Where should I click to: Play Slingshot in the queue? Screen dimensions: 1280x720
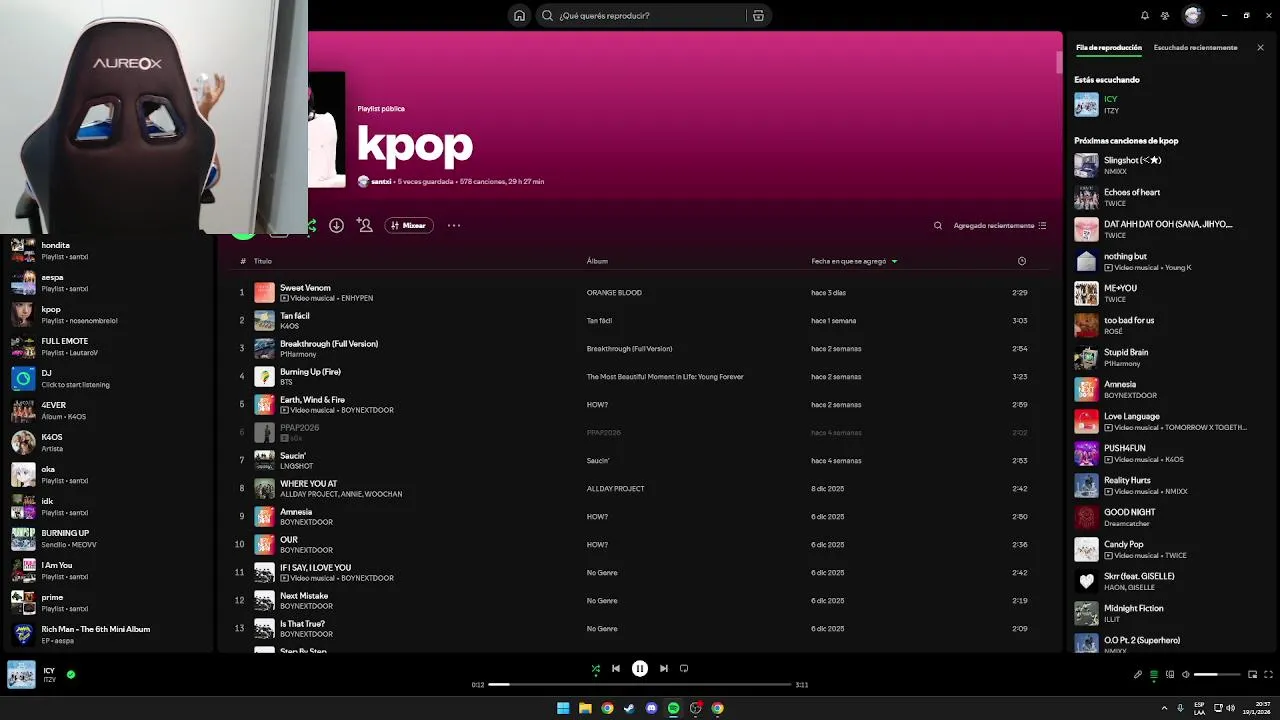click(1170, 165)
